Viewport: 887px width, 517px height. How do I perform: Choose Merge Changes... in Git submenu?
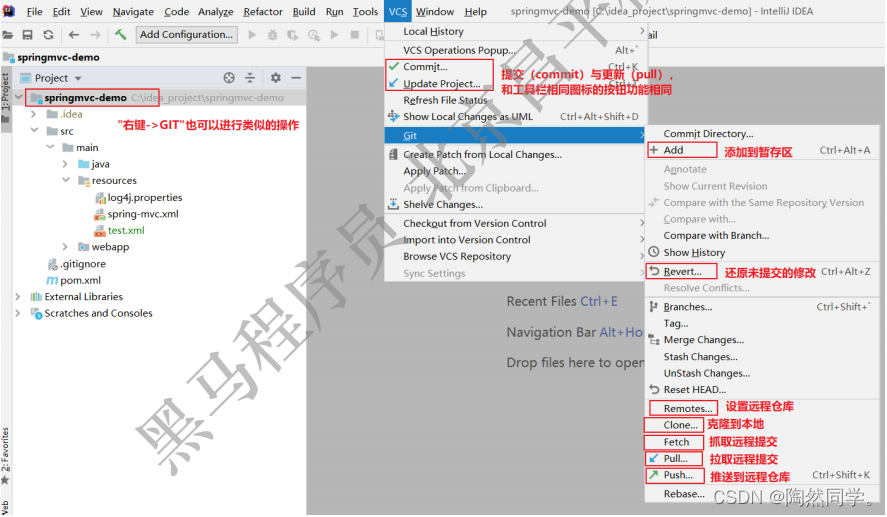[762, 340]
